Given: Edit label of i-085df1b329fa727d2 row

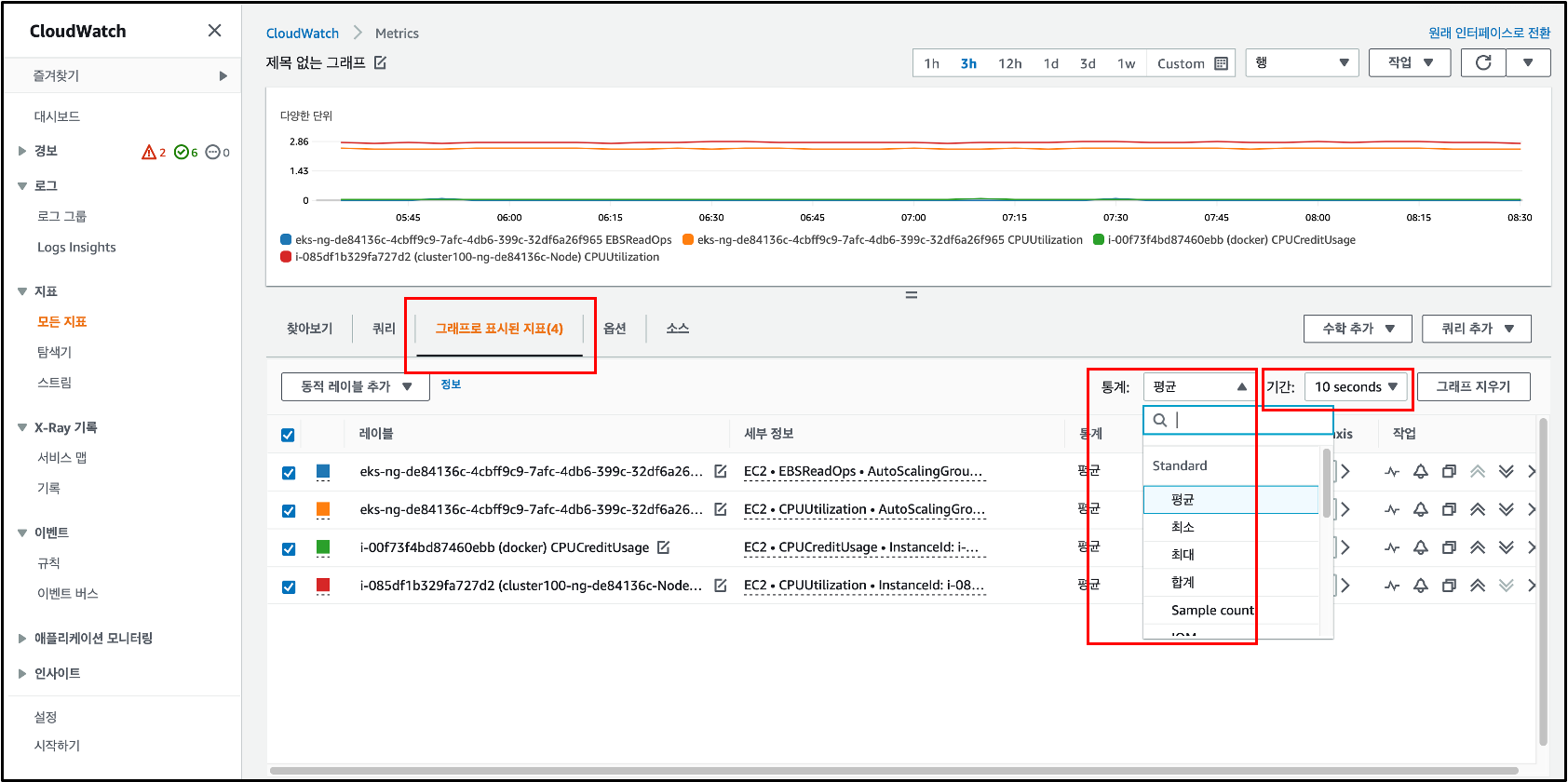Looking at the screenshot, I should pyautogui.click(x=720, y=586).
